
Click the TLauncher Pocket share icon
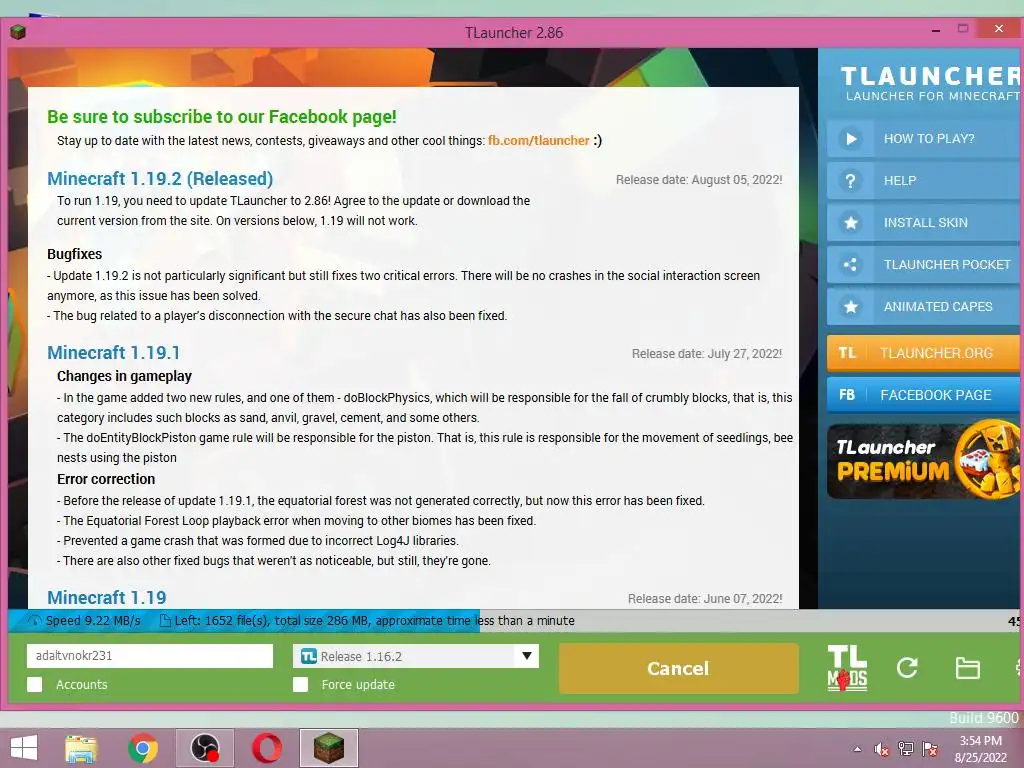point(850,264)
